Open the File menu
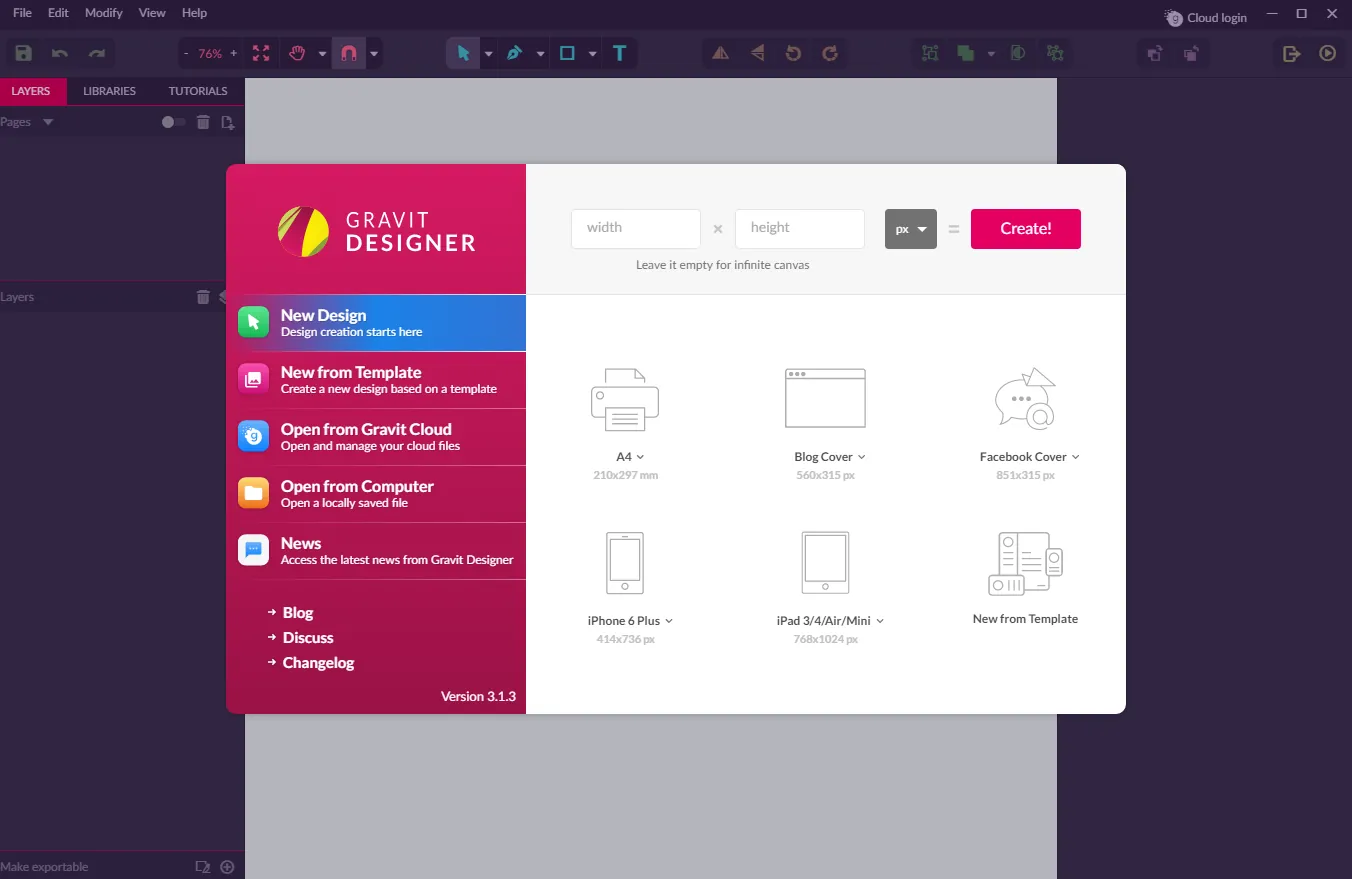The height and width of the screenshot is (879, 1352). [x=22, y=13]
